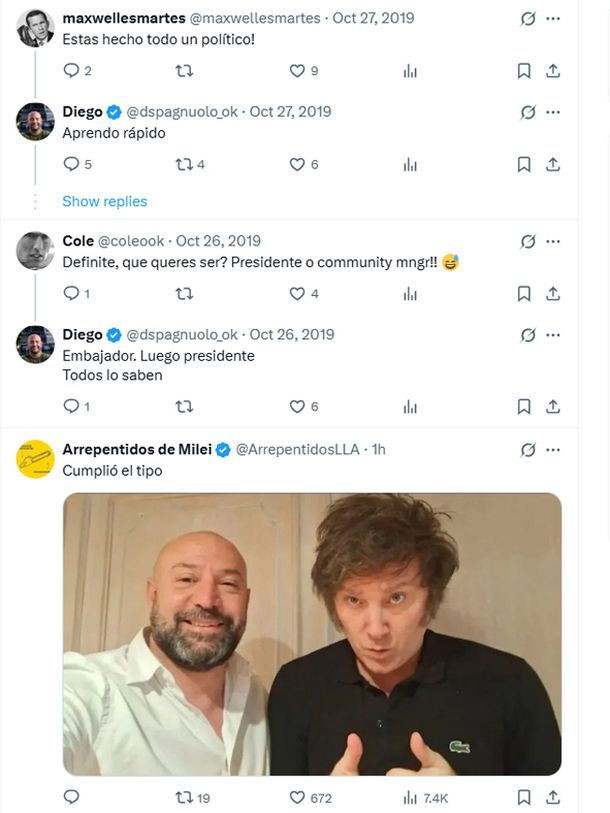Retweet Cole's community mngr tweet
This screenshot has width=610, height=813.
tap(183, 294)
